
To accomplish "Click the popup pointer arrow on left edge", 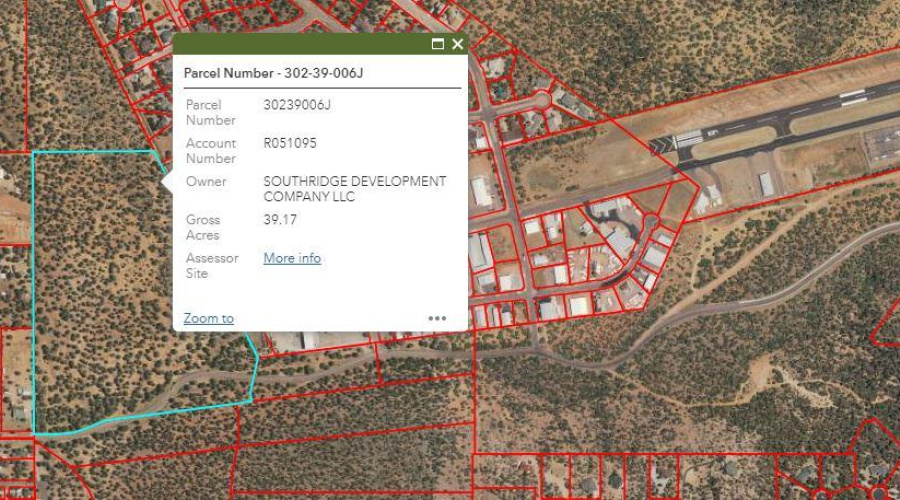I will click(167, 182).
